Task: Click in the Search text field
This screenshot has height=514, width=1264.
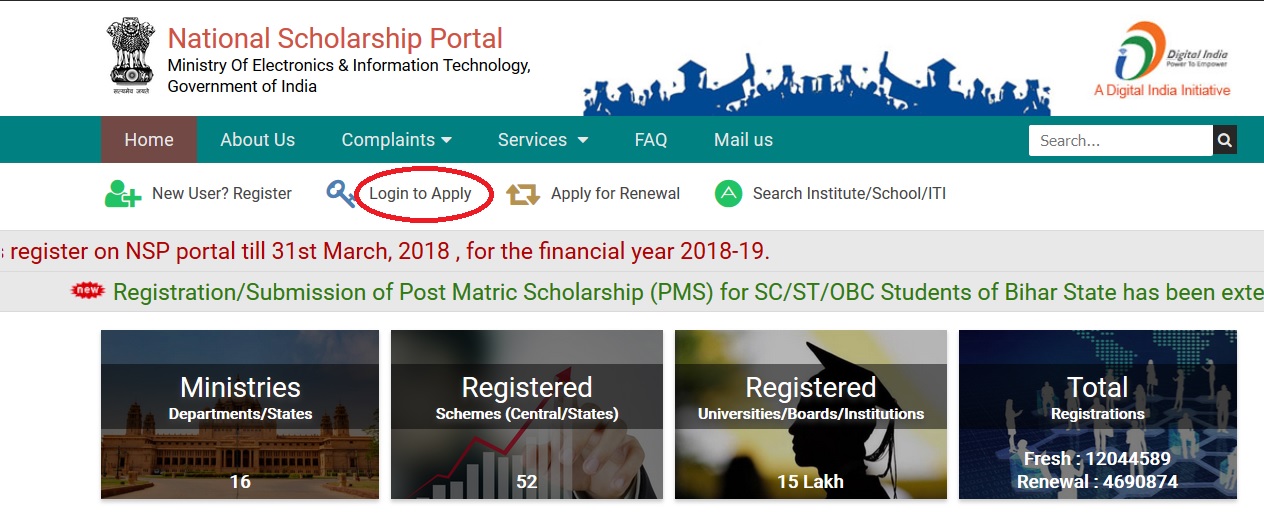Action: [x=1120, y=140]
